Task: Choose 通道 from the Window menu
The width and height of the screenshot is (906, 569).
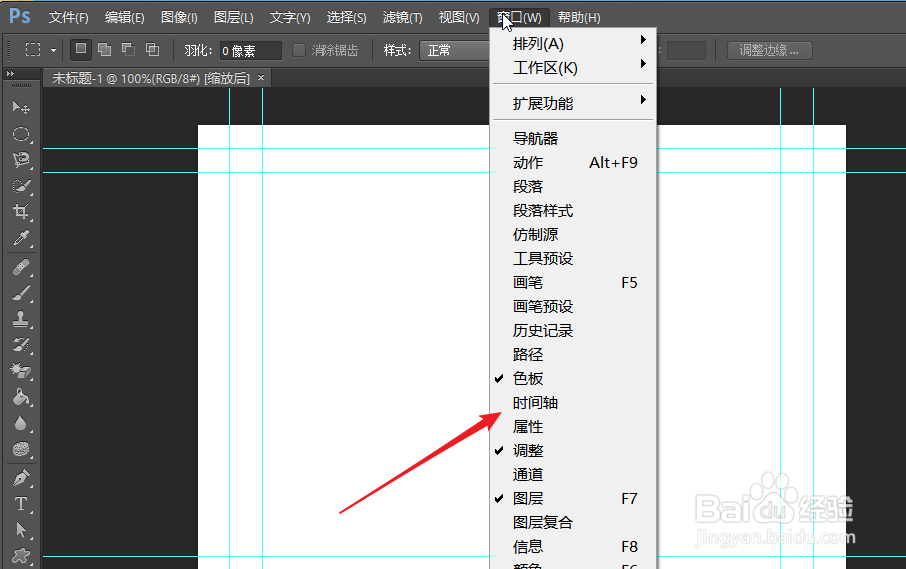Action: (573, 475)
